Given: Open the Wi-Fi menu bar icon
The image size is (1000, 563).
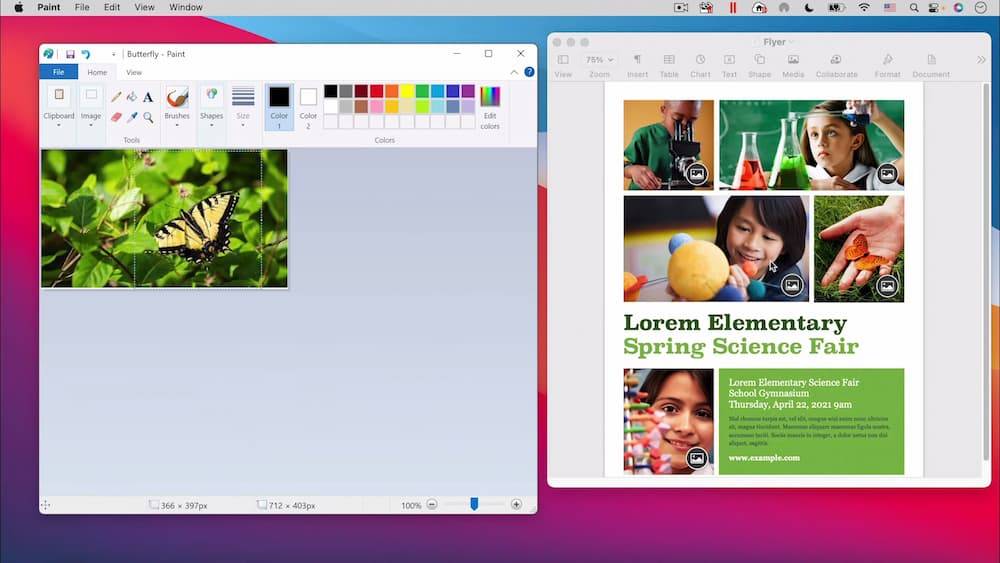Looking at the screenshot, I should pyautogui.click(x=864, y=8).
